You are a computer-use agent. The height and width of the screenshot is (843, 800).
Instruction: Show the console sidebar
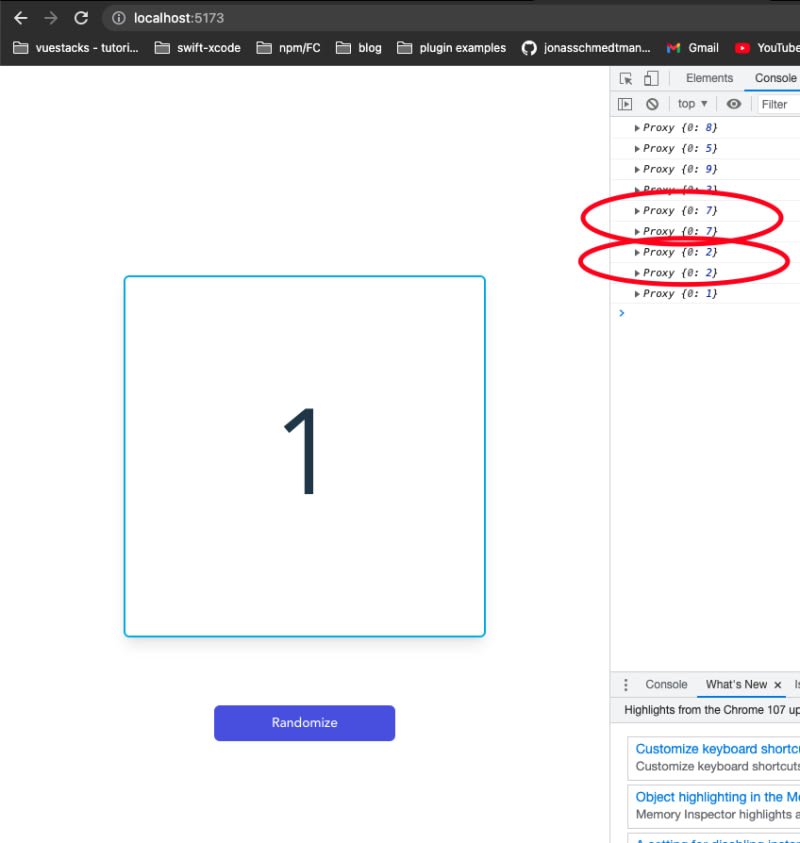tap(625, 104)
